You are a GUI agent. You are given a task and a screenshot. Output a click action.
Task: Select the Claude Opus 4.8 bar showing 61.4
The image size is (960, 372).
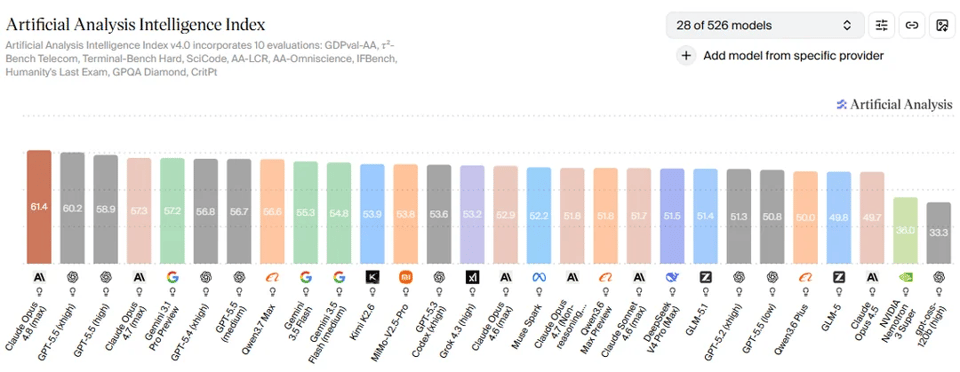click(x=39, y=207)
